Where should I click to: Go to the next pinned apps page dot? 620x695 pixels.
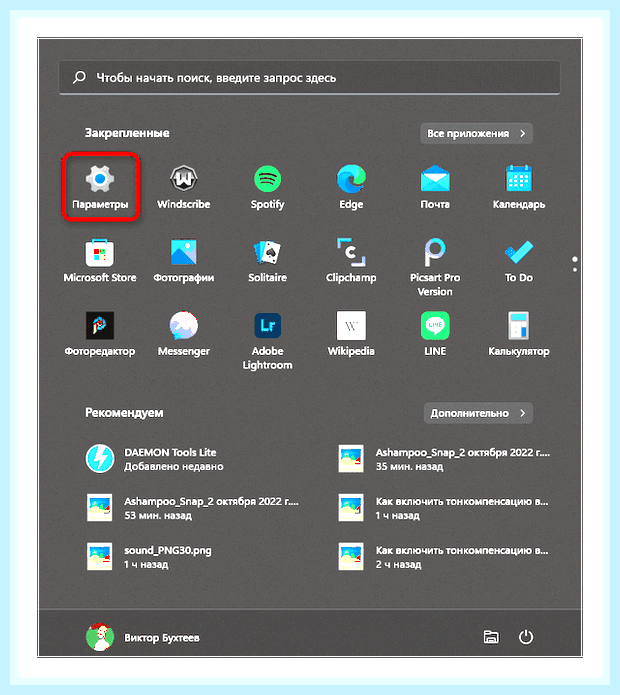(575, 269)
